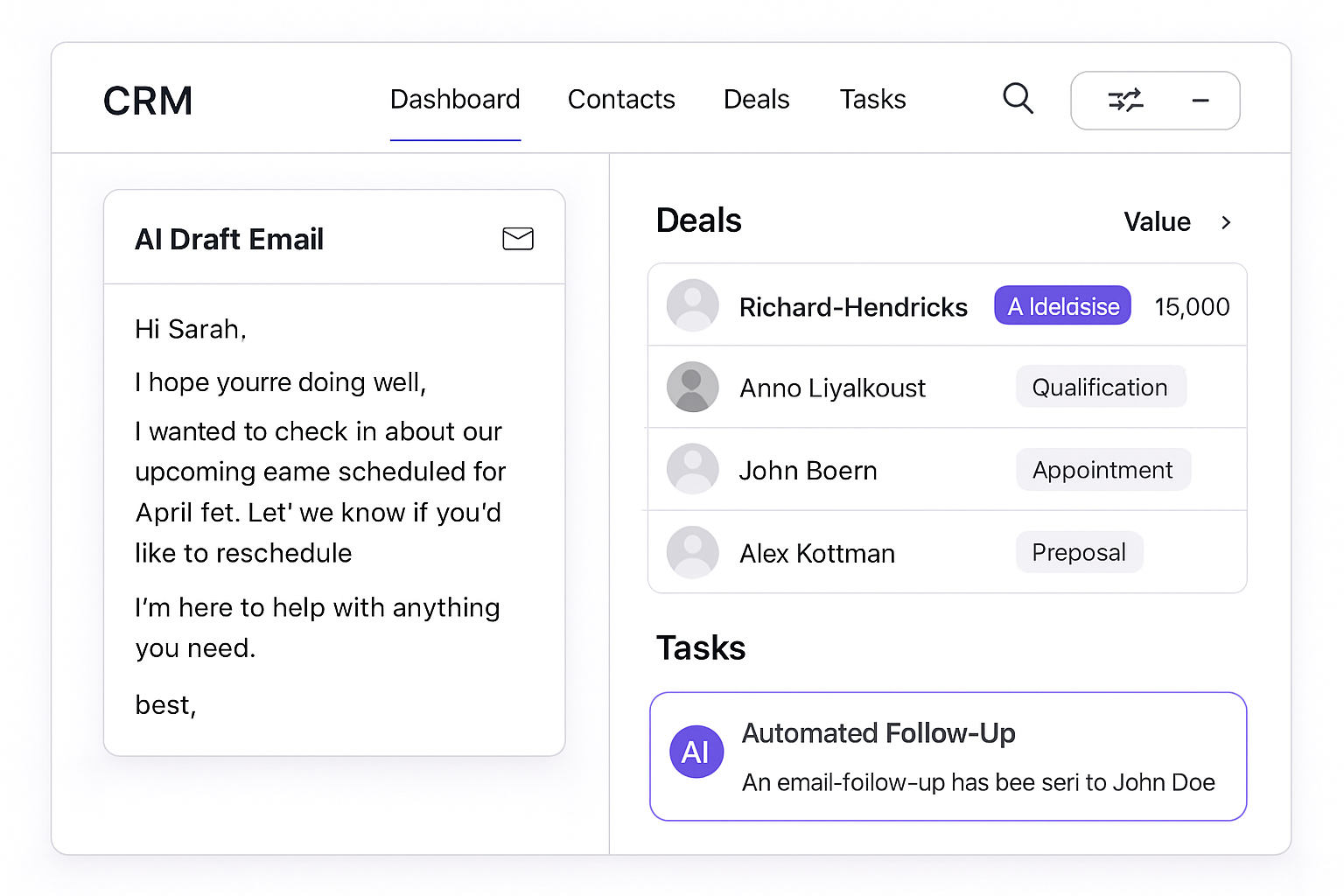The image size is (1344, 896).
Task: Expand the chevron next to Value
Action: 1226,222
